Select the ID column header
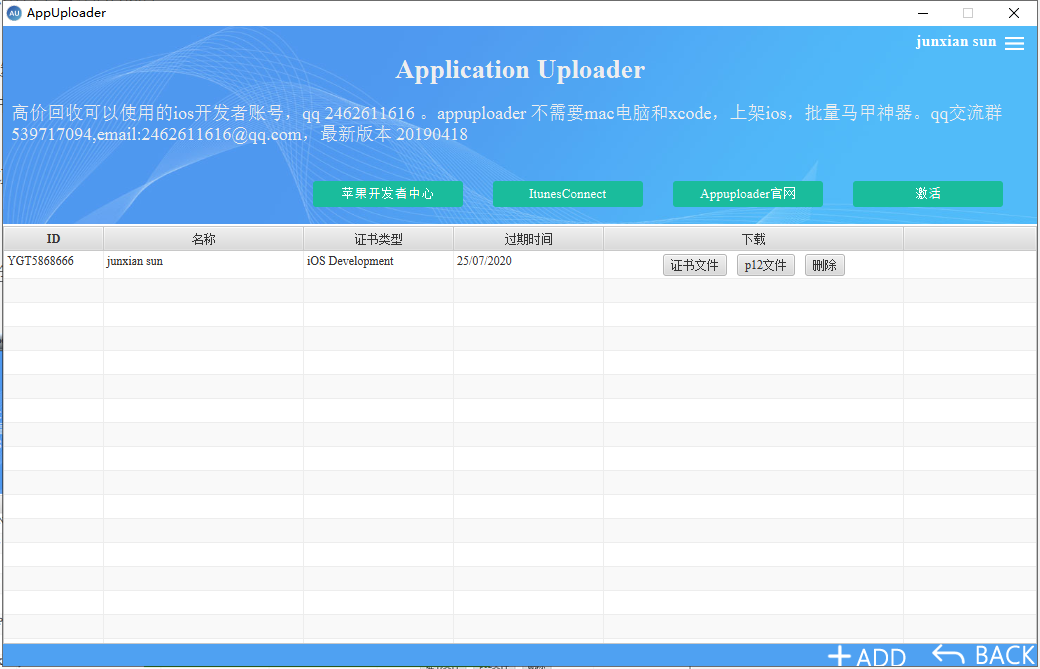This screenshot has height=669, width=1040. coord(54,239)
